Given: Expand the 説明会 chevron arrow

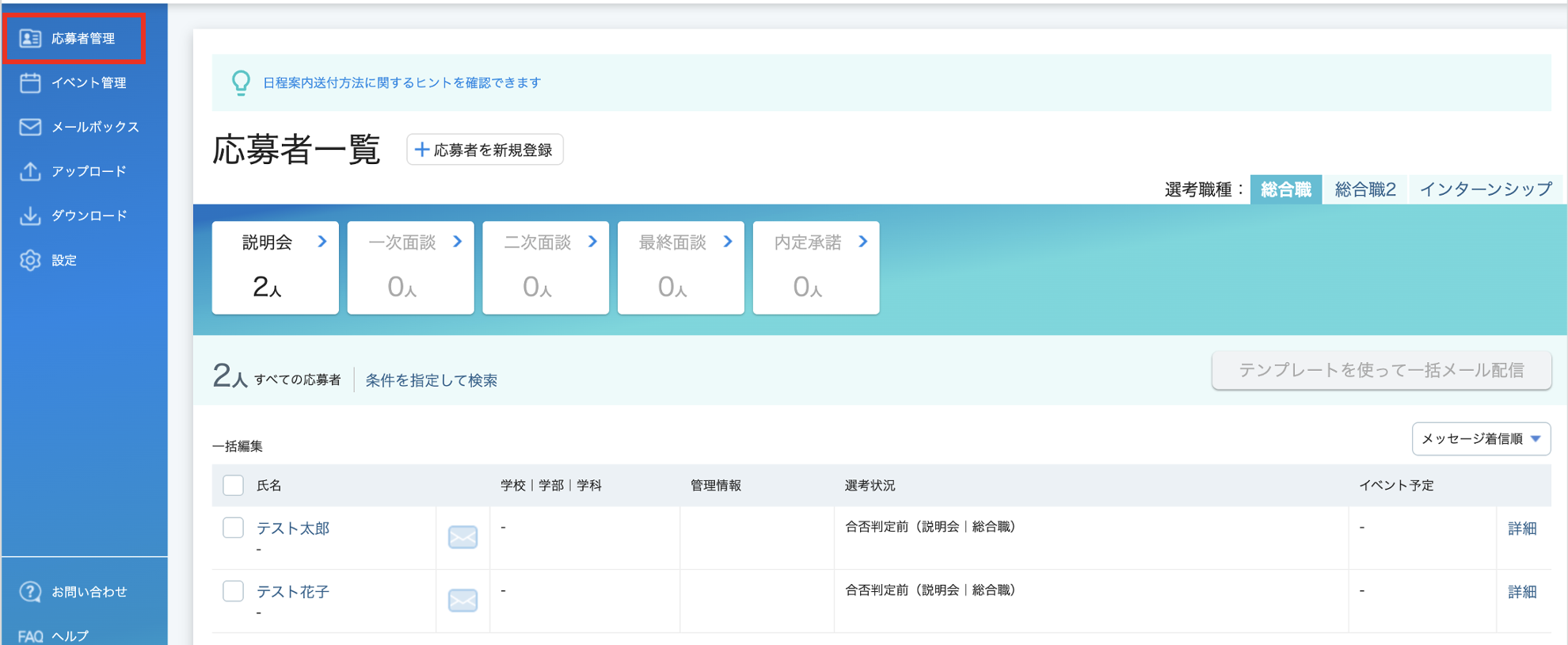Looking at the screenshot, I should click(322, 242).
